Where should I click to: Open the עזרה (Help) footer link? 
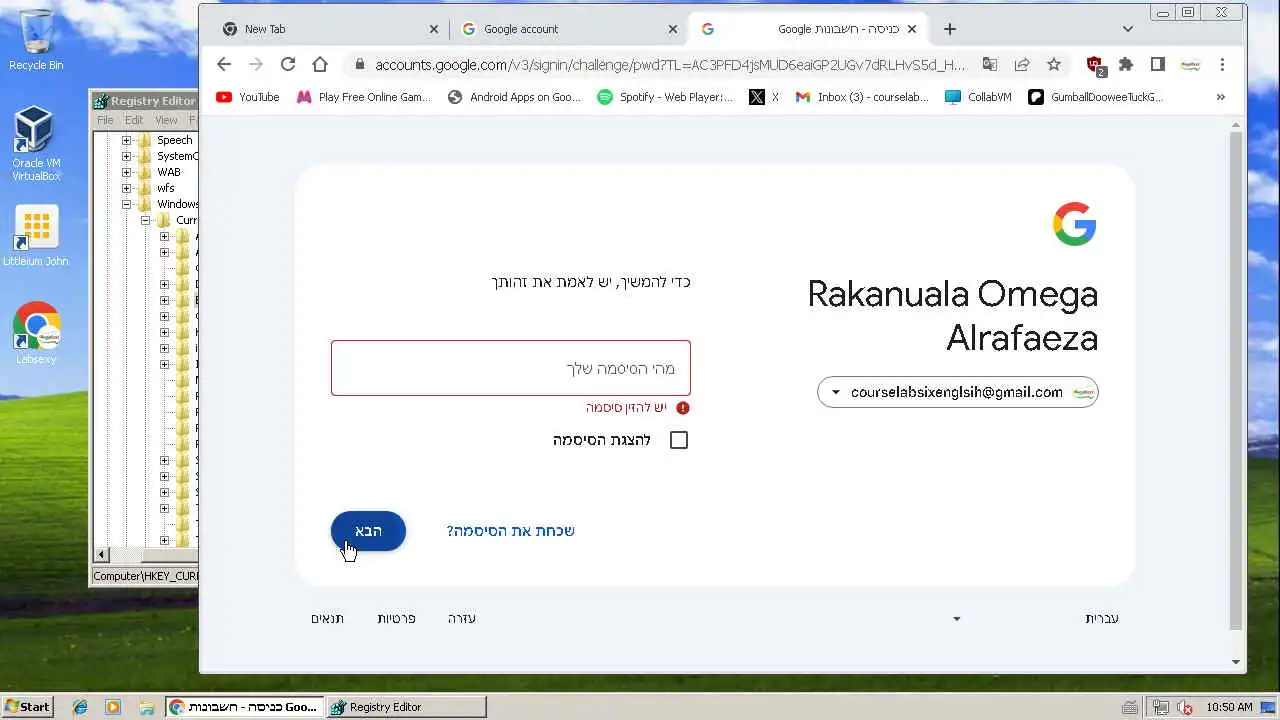[461, 618]
